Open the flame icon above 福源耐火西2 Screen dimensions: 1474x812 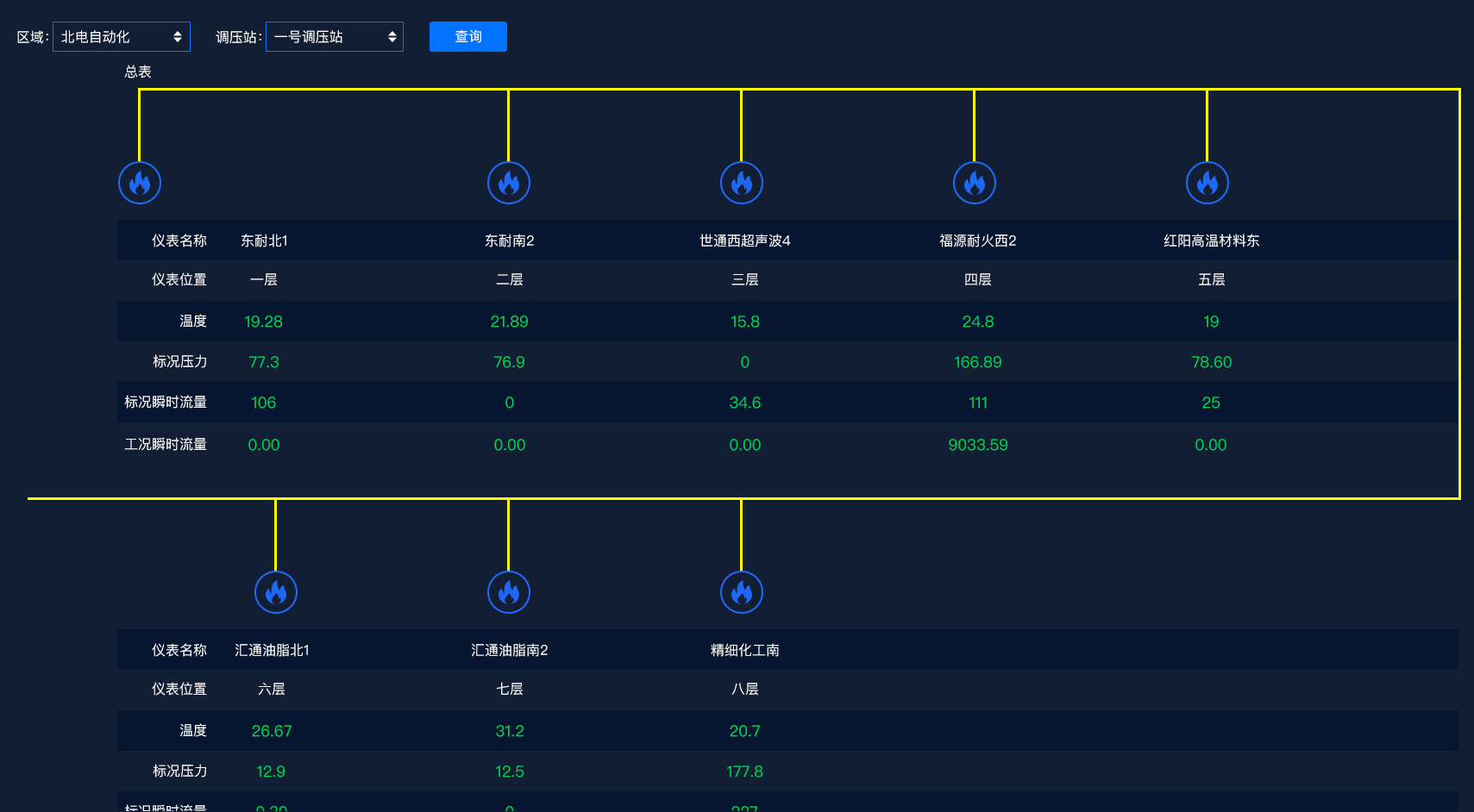[x=975, y=183]
